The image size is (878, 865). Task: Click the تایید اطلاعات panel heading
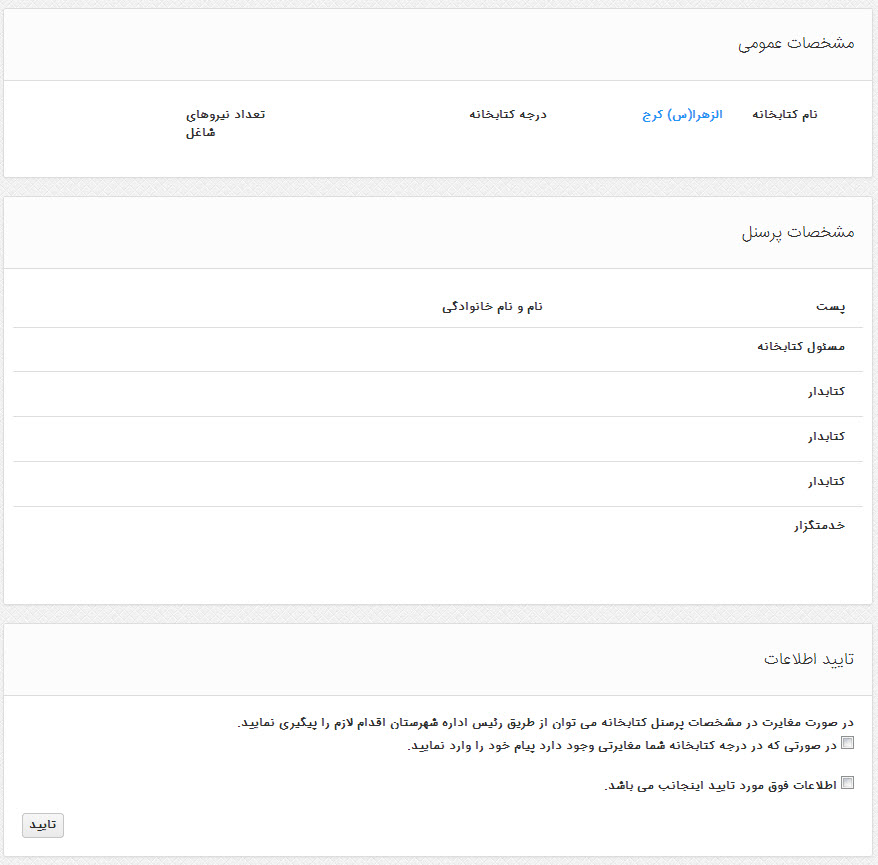[809, 659]
